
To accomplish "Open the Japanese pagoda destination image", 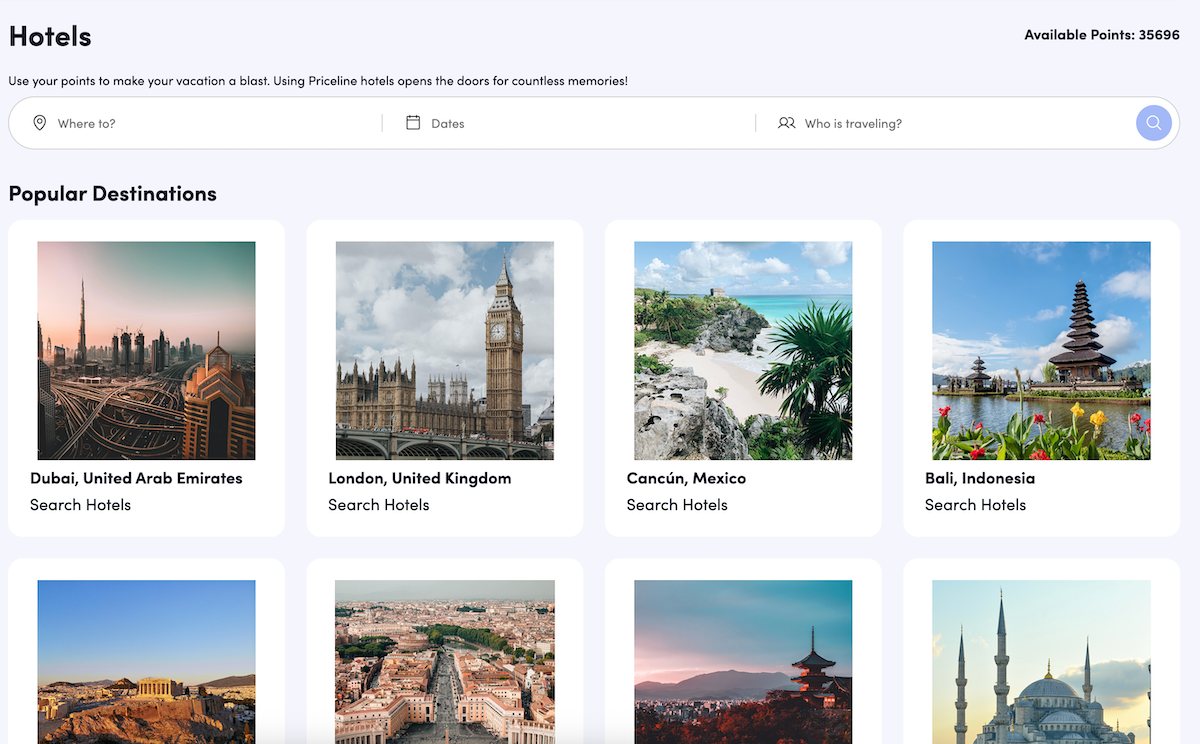I will [x=743, y=662].
